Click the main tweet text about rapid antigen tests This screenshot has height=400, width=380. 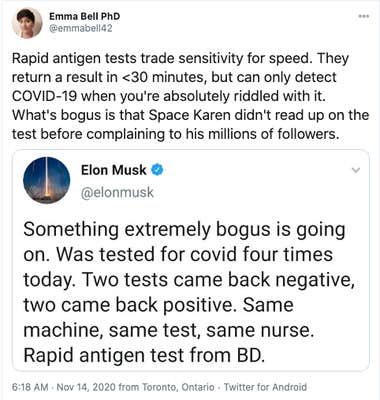point(191,96)
